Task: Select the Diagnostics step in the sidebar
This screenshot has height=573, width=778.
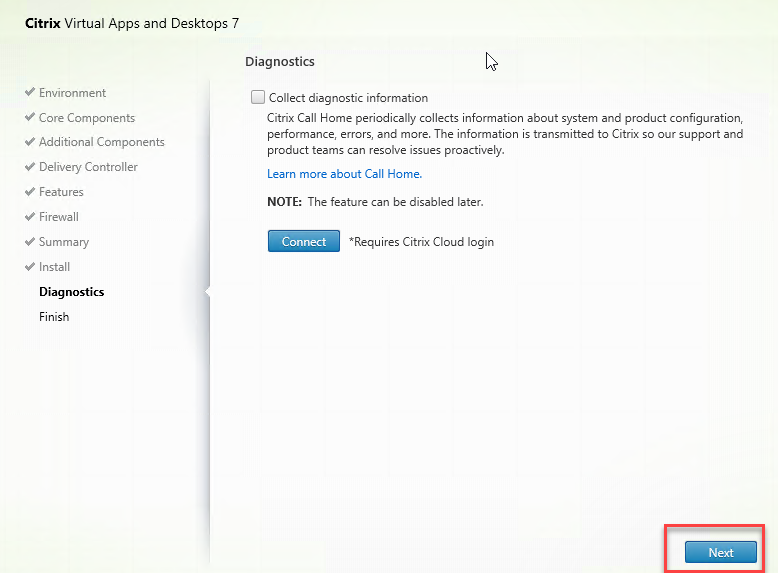Action: [71, 292]
